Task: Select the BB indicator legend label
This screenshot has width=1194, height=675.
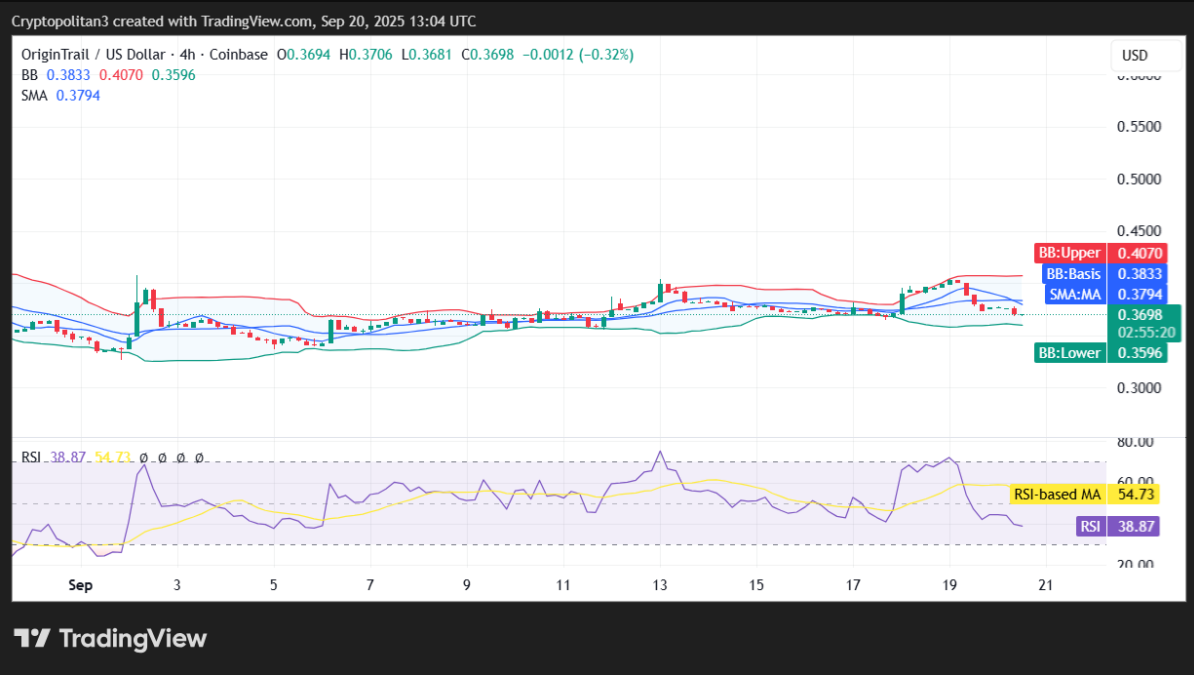Action: (x=29, y=75)
